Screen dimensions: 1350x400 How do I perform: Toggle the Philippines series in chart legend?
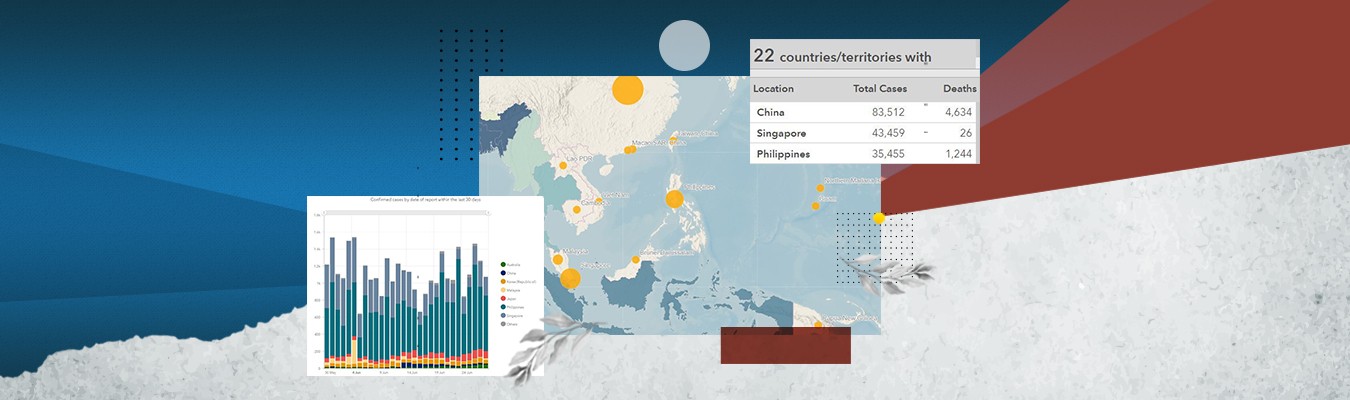[502, 307]
